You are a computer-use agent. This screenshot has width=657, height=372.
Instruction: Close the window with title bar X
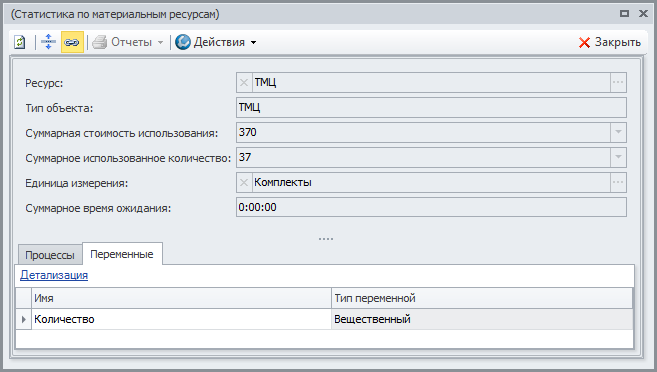(644, 14)
